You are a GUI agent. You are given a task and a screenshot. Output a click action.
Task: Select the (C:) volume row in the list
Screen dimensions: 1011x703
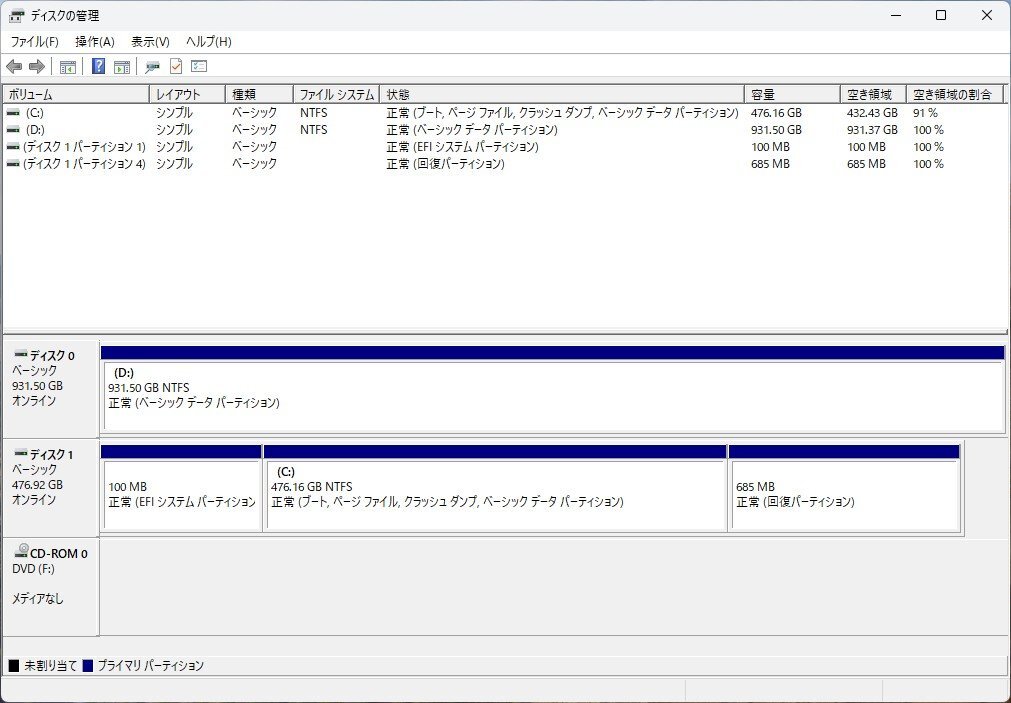pos(200,113)
